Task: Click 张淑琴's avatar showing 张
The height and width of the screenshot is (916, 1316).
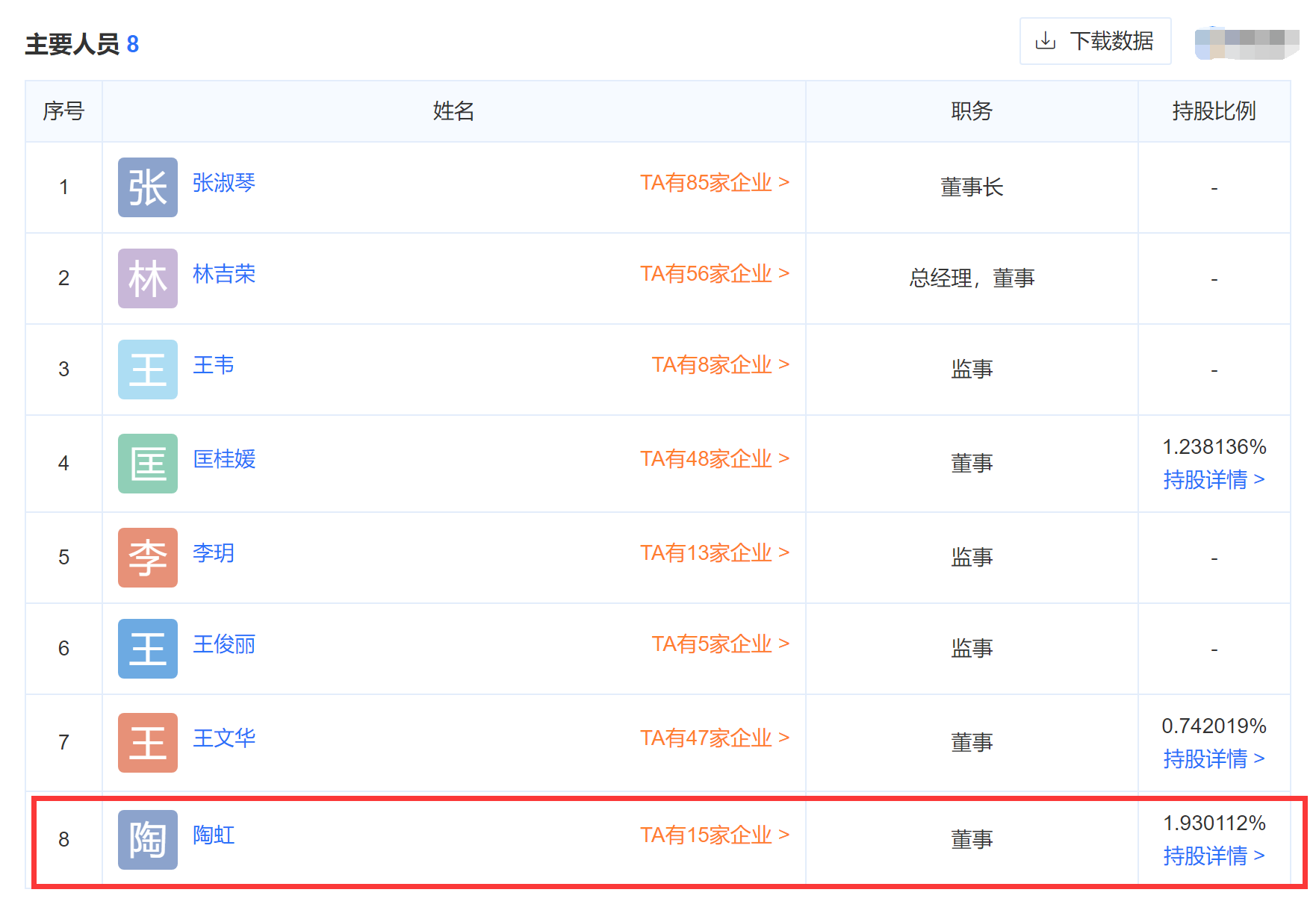Action: coord(147,187)
